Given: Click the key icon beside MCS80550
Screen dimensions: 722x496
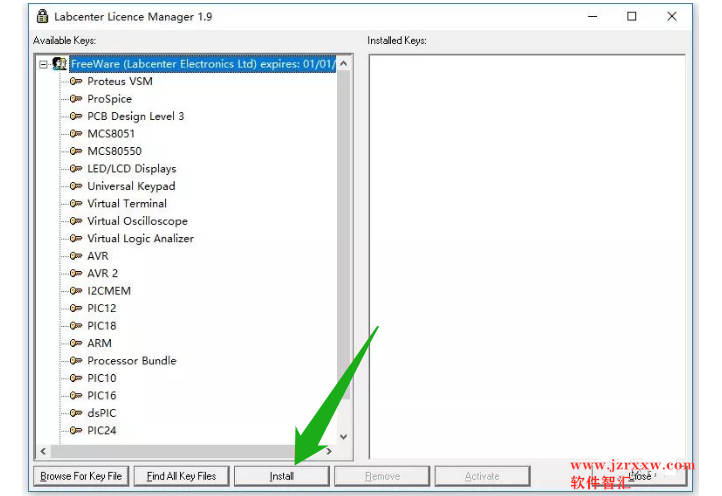Looking at the screenshot, I should pyautogui.click(x=76, y=152).
